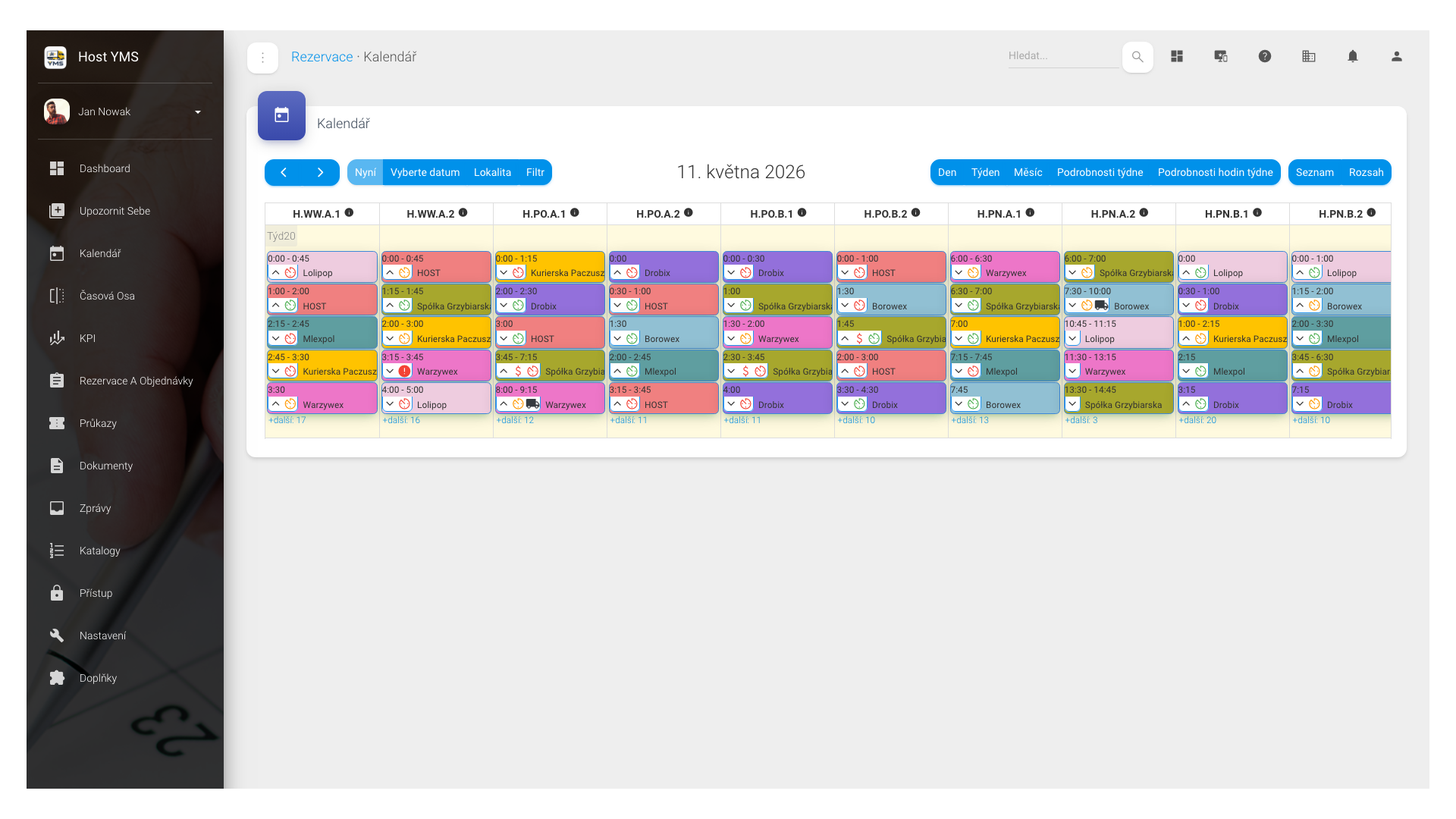Click the three-dot menu beside Rezervace
This screenshot has height=819, width=1456.
(262, 58)
